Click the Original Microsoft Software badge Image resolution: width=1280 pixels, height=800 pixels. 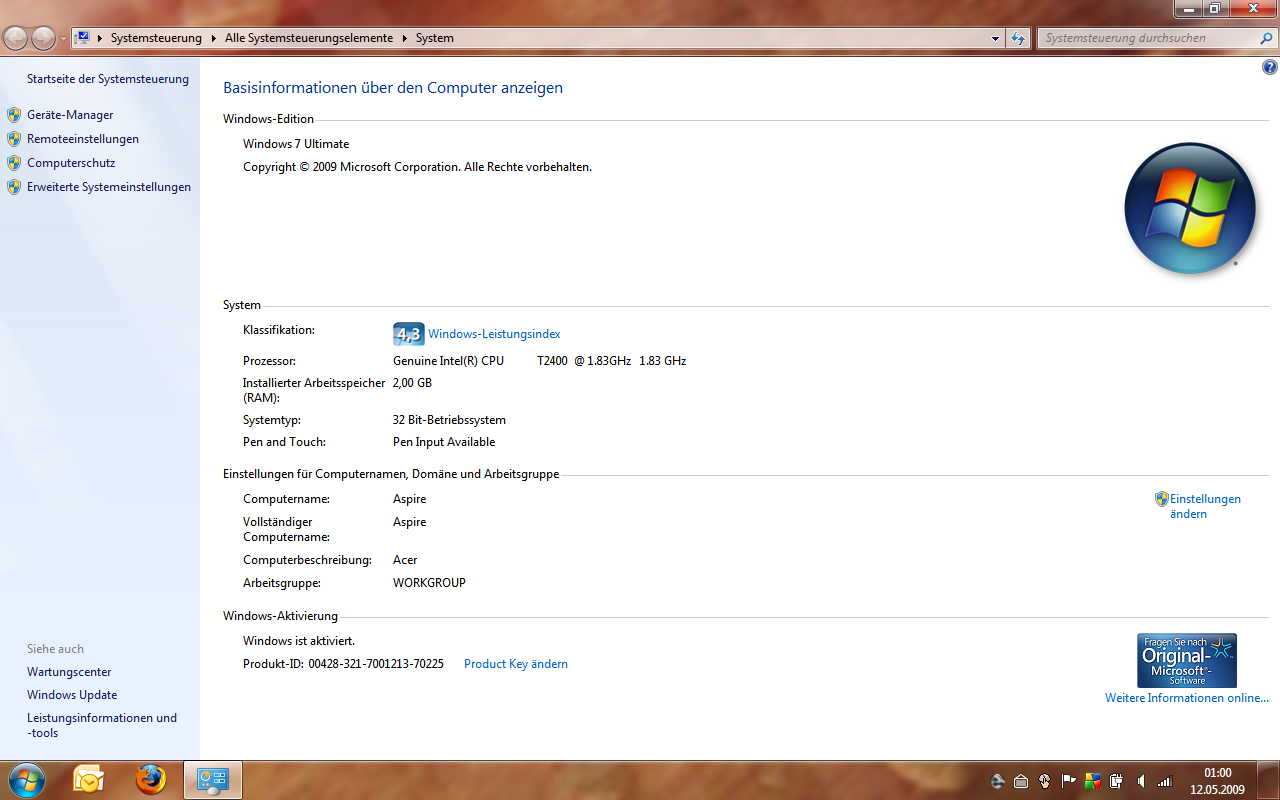[x=1187, y=660]
